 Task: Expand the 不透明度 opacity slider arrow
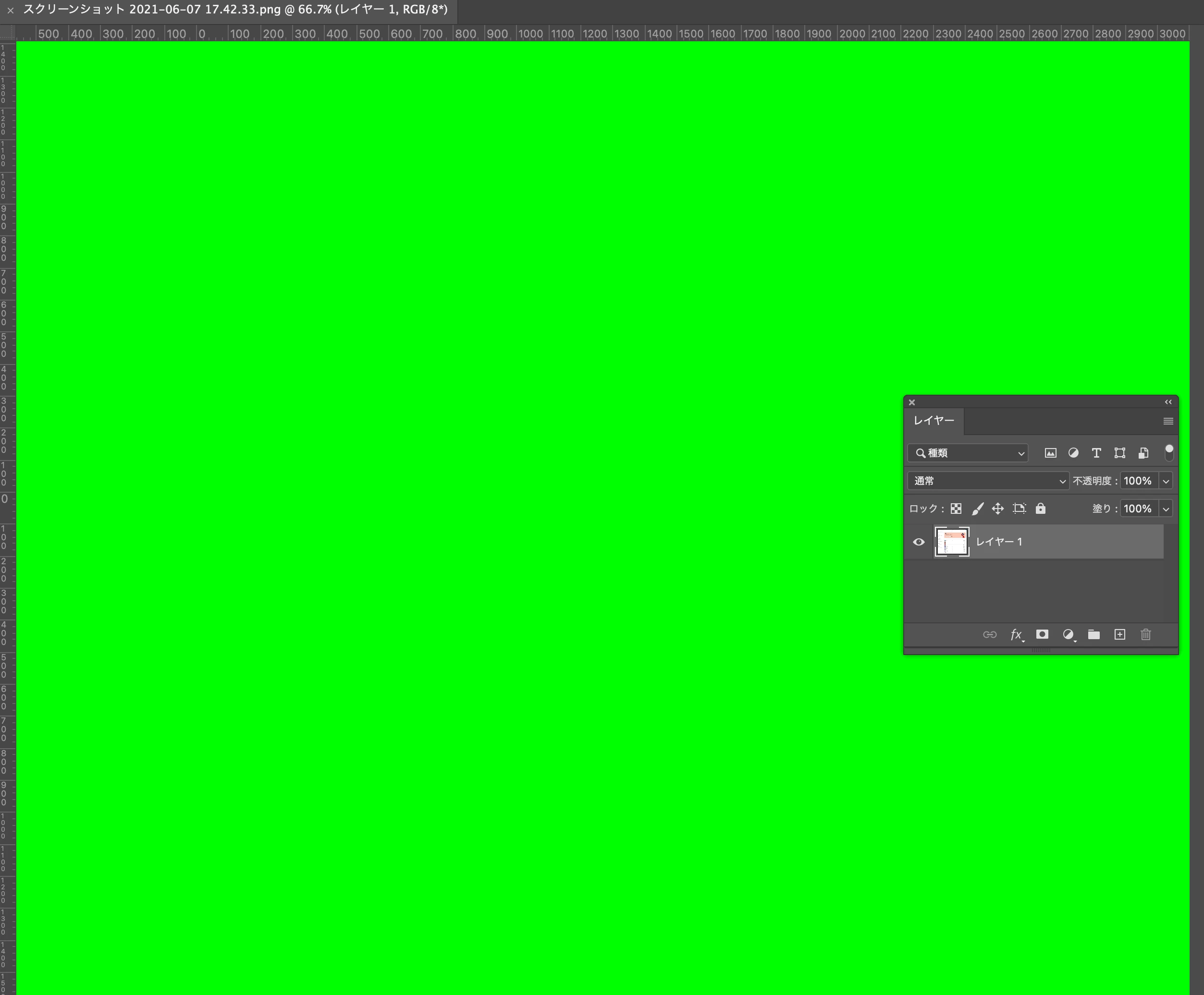tap(1166, 481)
